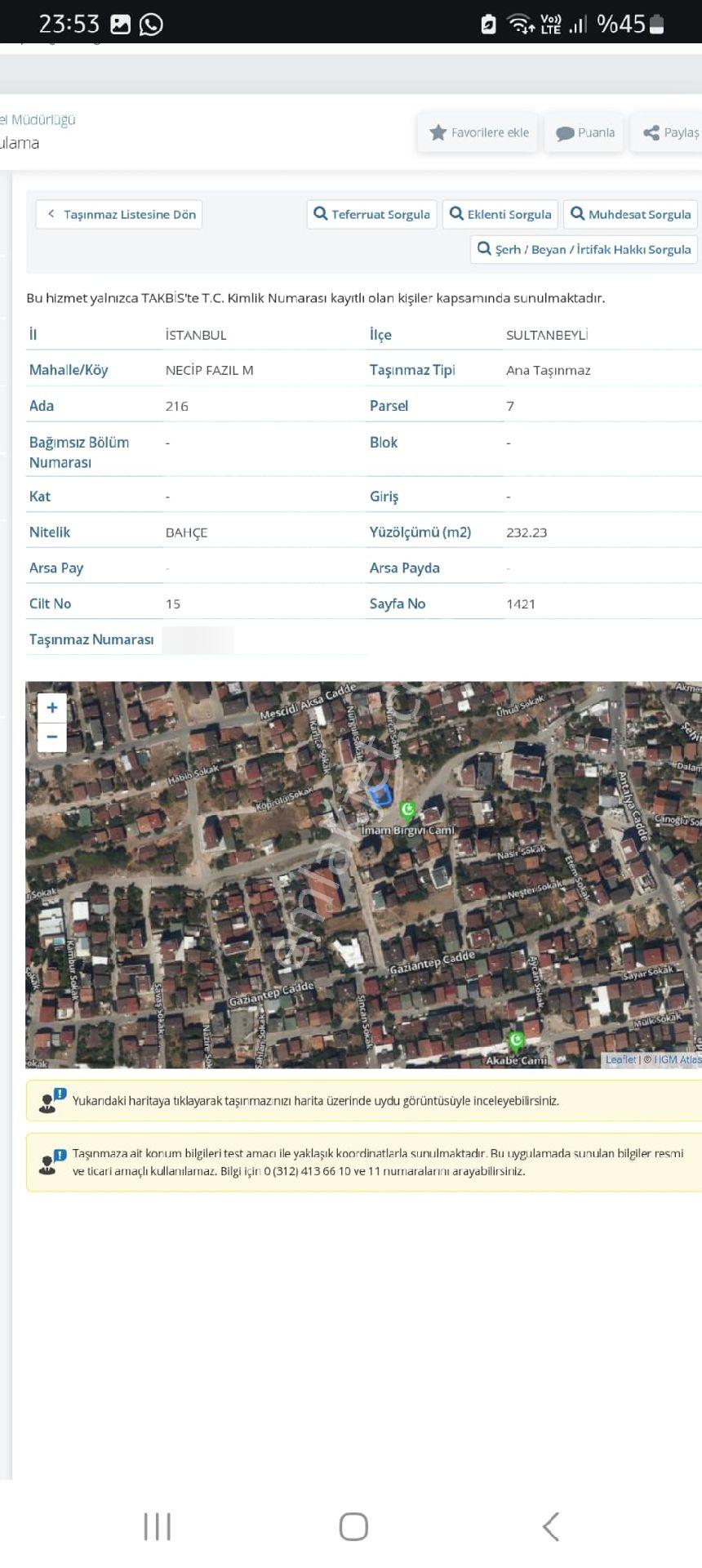Screen dimensions: 702x1568
Task: Select the Ana Taşınmaz value
Action: (549, 370)
